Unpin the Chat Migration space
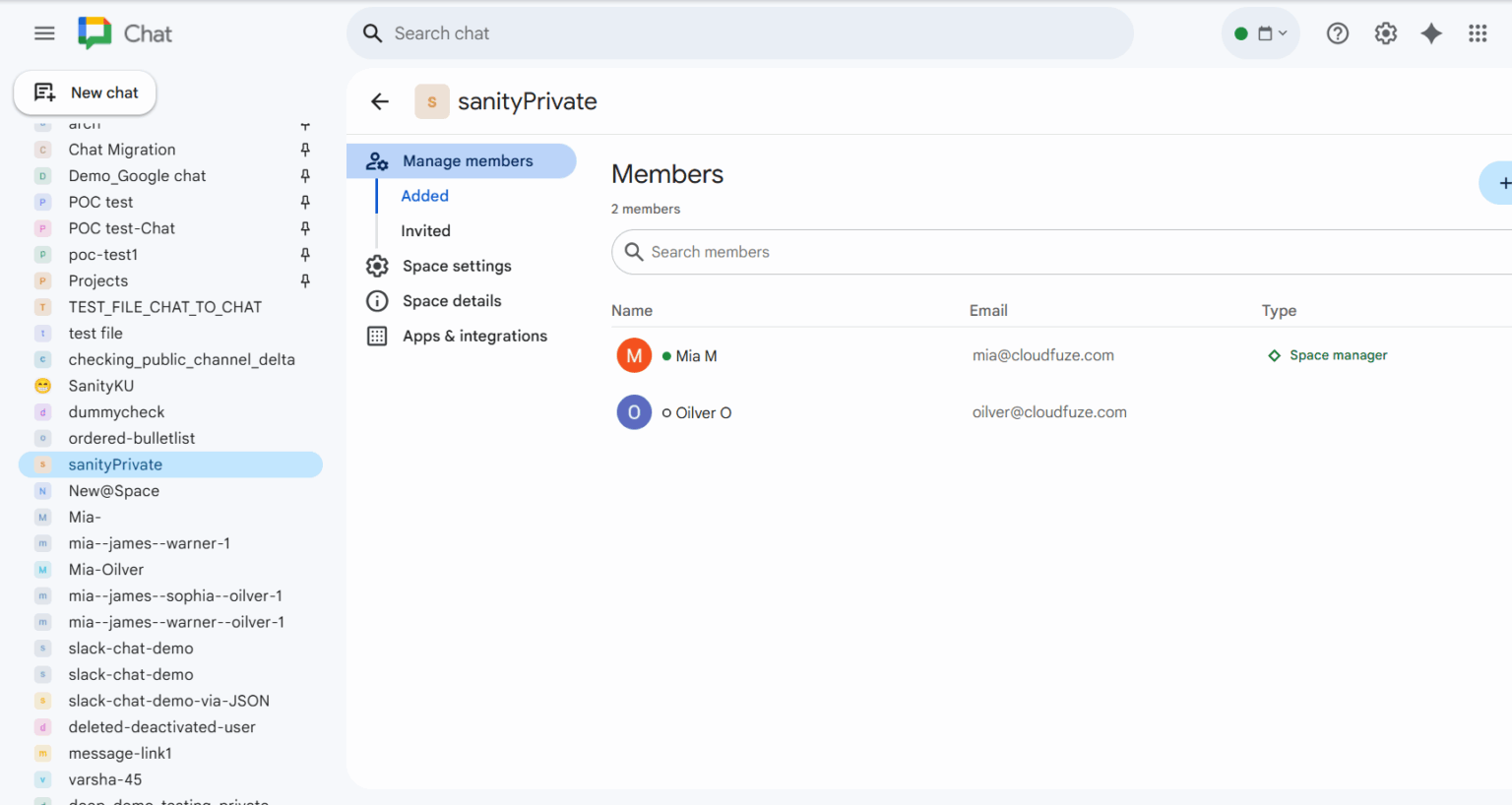 (305, 149)
